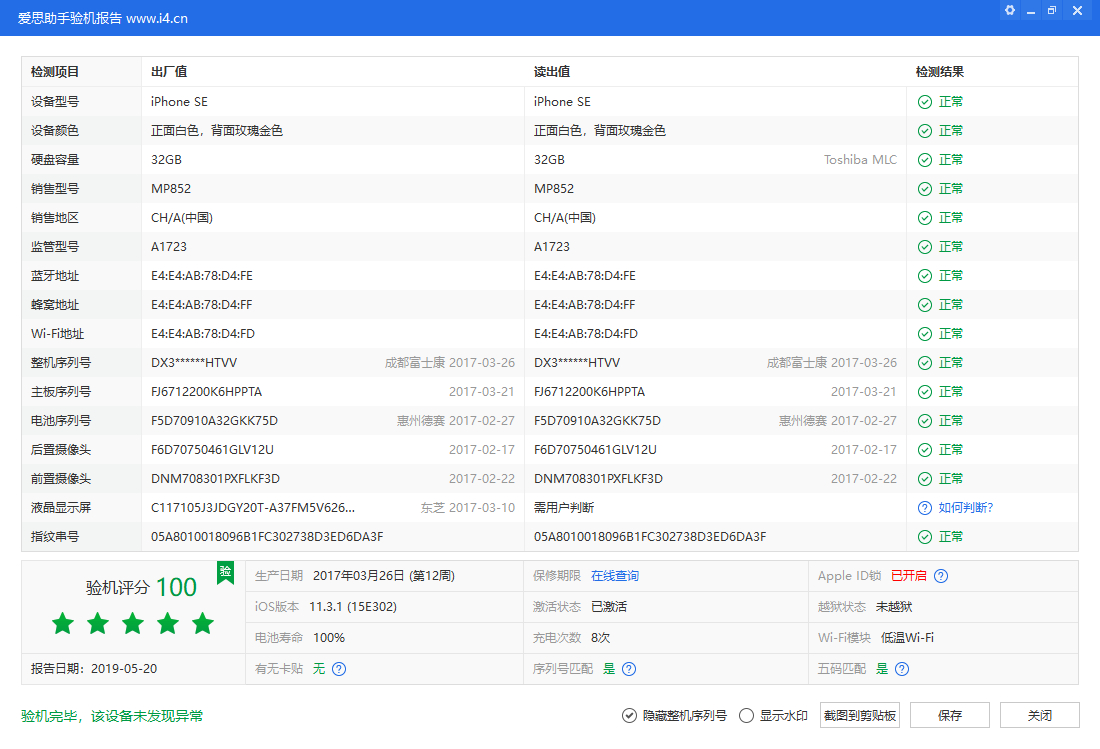Click factory Bluetooth address E4:E4:AB:78:D4:FE
Viewport: 1100px width, 749px height.
202,276
